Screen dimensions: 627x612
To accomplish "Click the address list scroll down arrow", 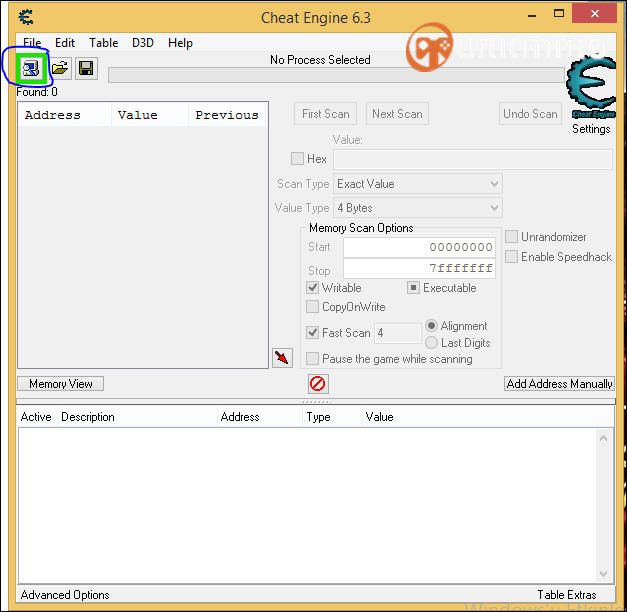I will (x=603, y=574).
